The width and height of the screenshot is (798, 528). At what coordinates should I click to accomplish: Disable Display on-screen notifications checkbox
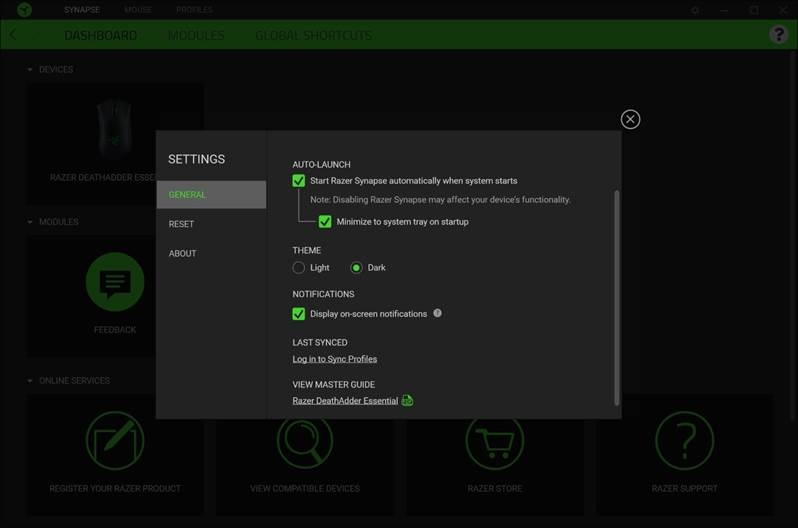(x=299, y=314)
